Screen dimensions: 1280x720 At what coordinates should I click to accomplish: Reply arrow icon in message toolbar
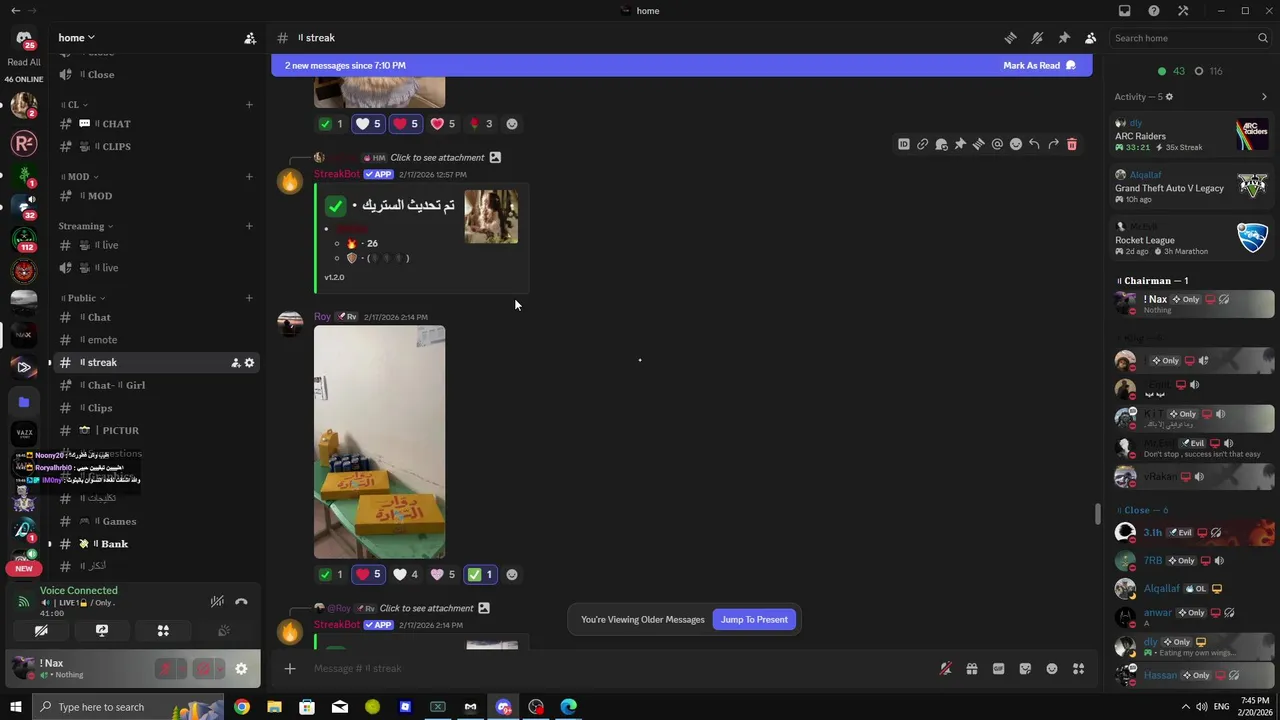(1034, 144)
